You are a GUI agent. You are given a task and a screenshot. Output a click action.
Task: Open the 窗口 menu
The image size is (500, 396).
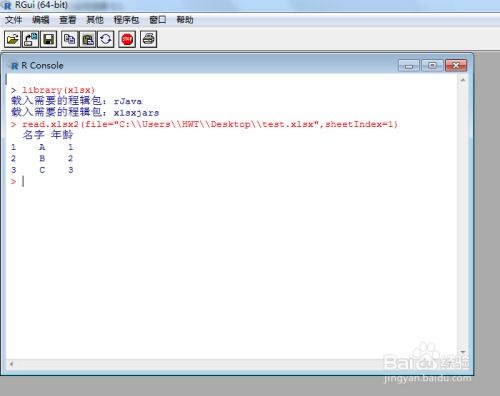tap(158, 20)
